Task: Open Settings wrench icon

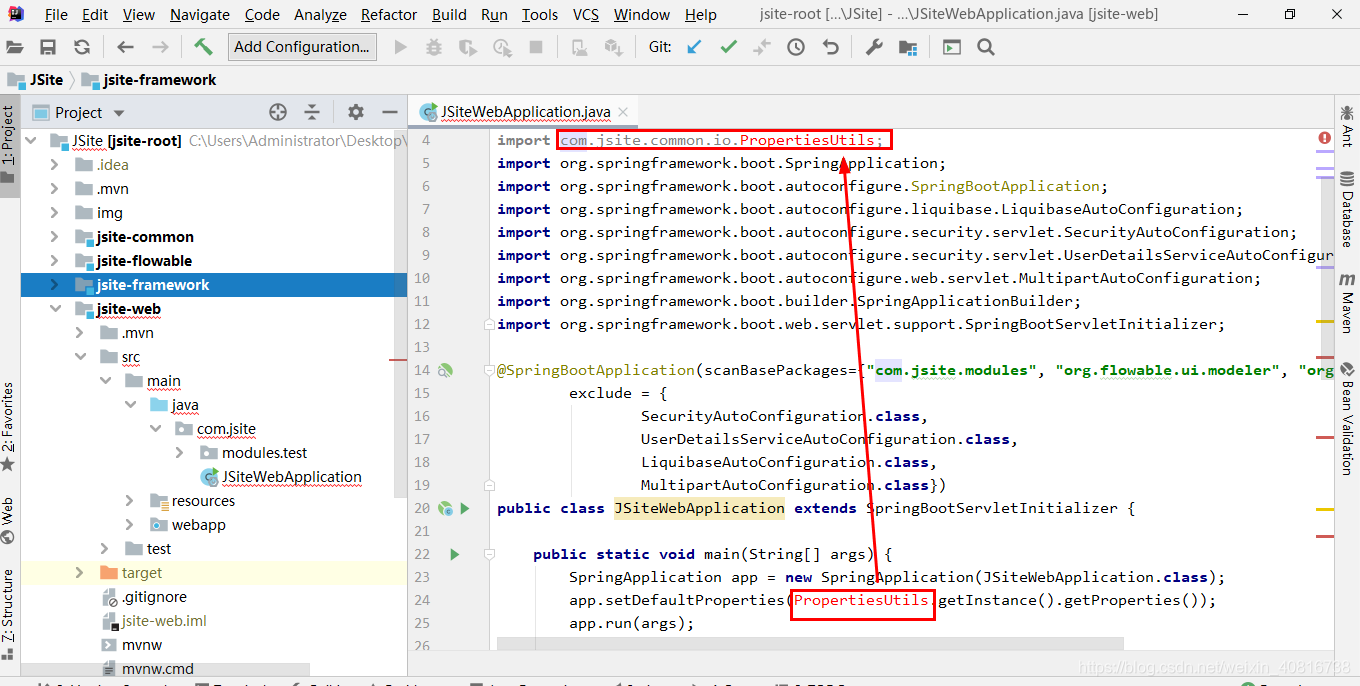Action: tap(874, 47)
